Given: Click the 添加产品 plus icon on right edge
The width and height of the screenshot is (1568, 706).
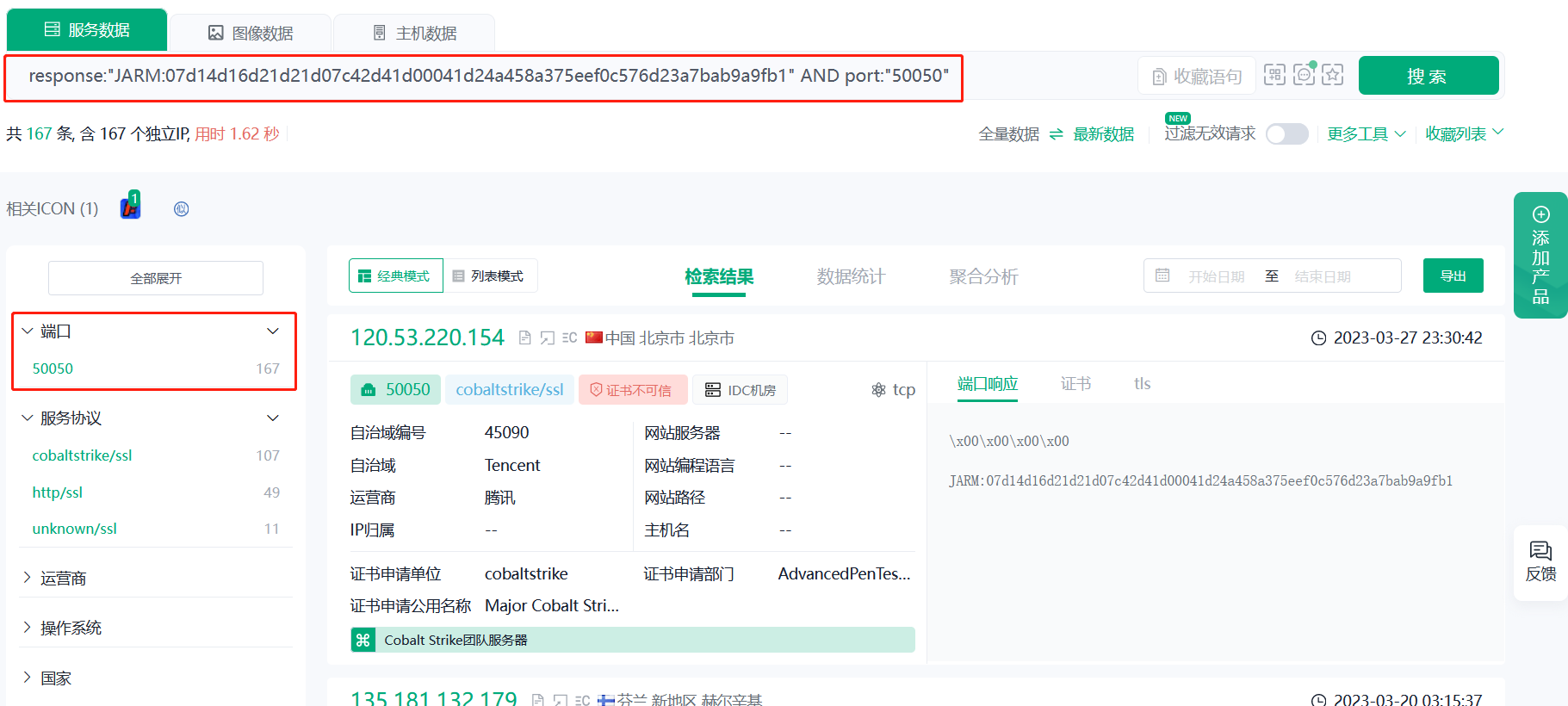Looking at the screenshot, I should click(x=1540, y=214).
